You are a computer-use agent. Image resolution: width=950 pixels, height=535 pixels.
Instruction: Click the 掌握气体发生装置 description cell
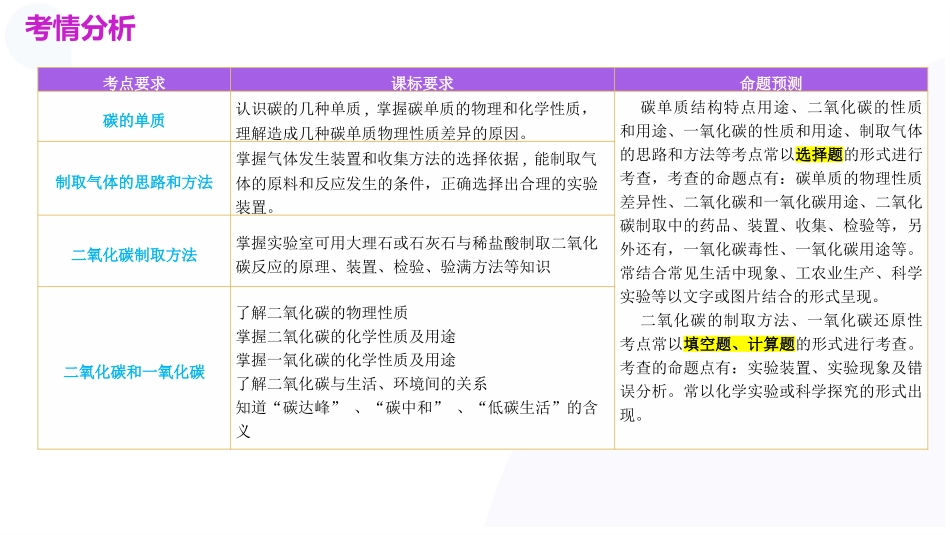coord(420,182)
